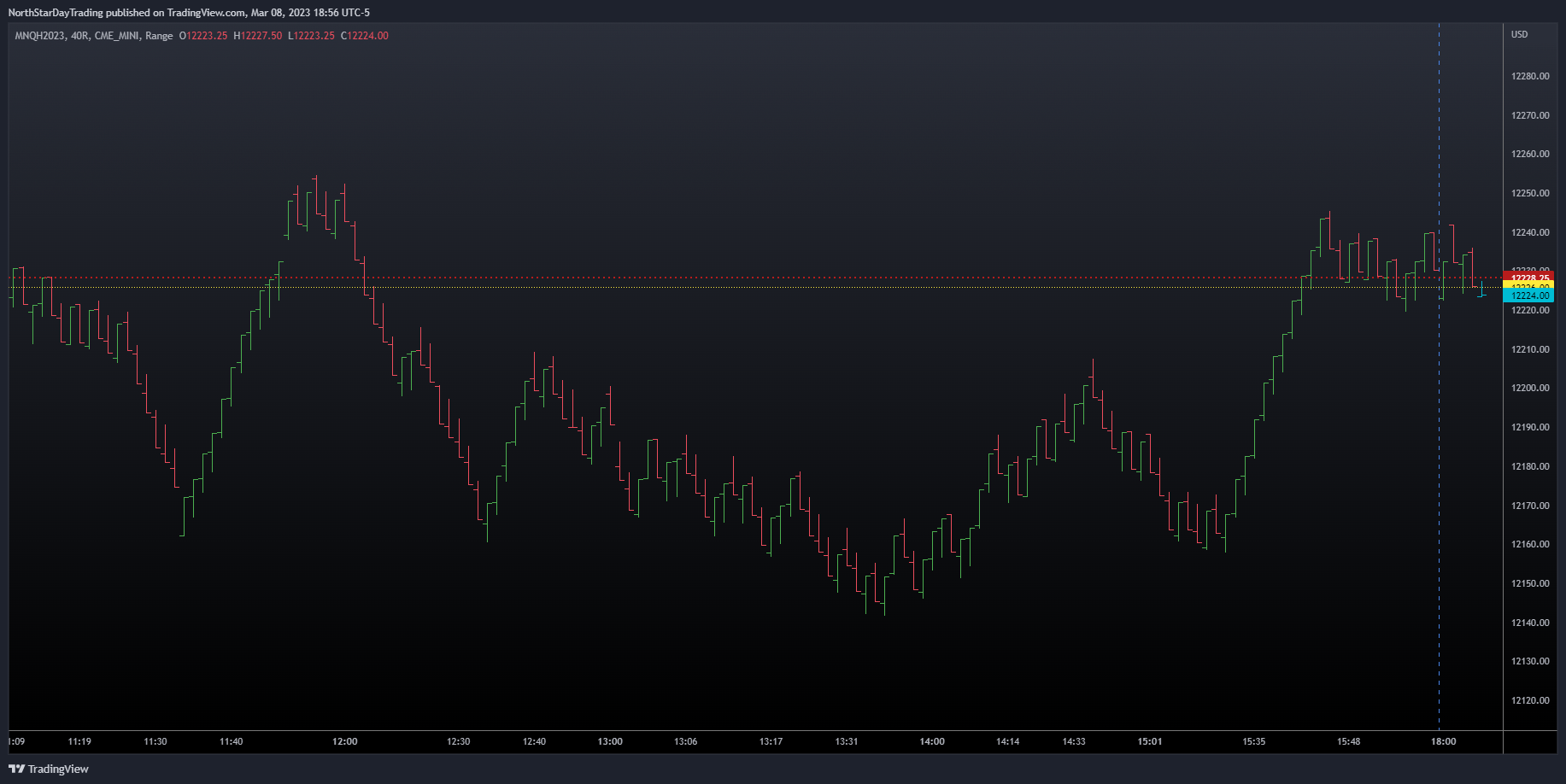
Task: Click the 15:35 time axis label
Action: pos(1254,741)
